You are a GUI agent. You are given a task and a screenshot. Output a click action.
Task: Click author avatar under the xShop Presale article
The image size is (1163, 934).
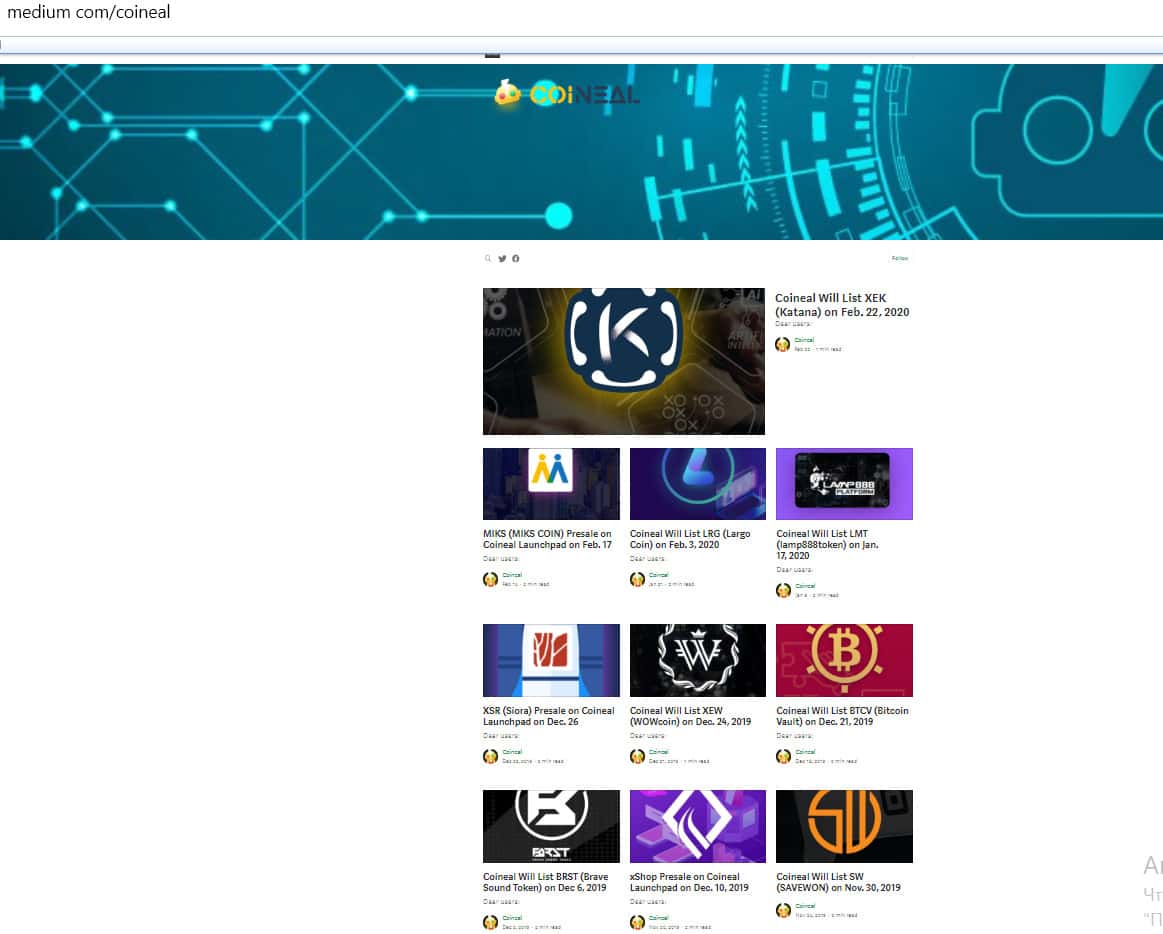(x=637, y=922)
